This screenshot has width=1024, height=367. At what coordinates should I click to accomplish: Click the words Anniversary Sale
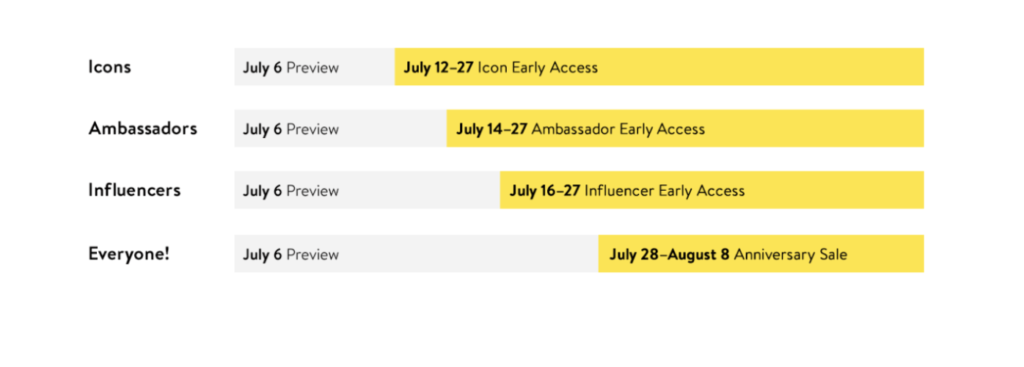pyautogui.click(x=790, y=254)
